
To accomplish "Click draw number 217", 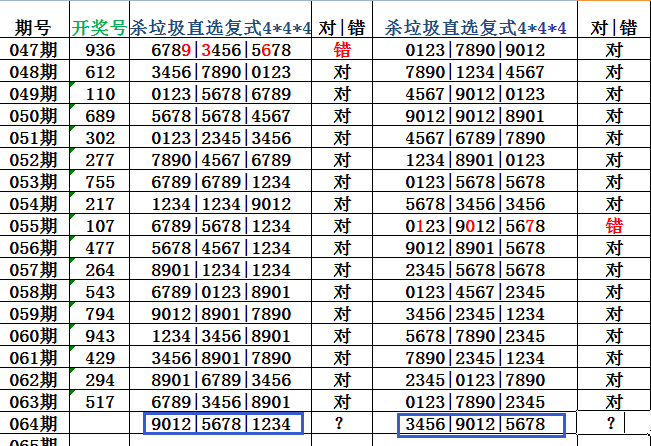I will point(100,204).
